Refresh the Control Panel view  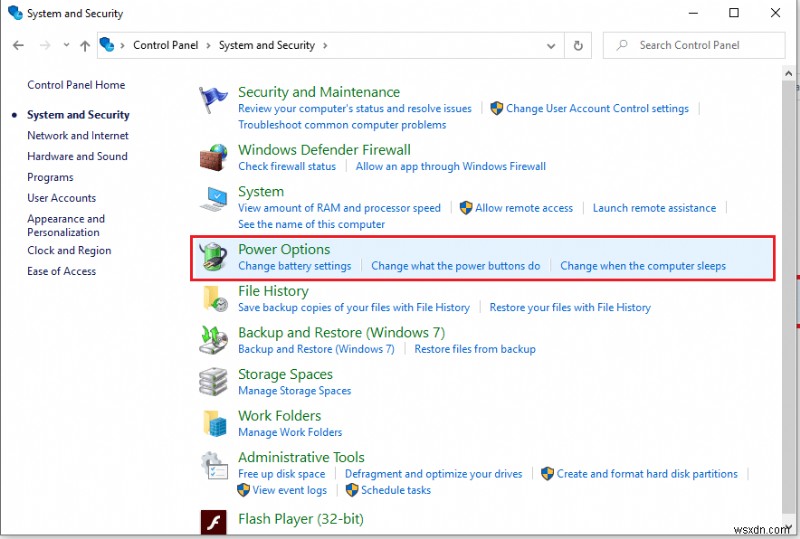[x=578, y=45]
